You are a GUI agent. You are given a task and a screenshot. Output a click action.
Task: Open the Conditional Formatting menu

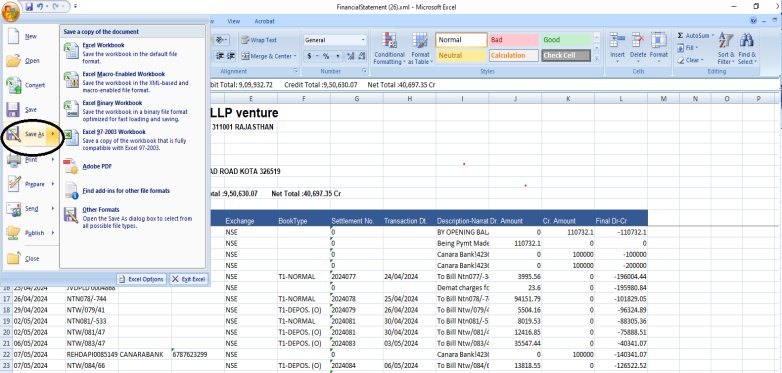click(x=389, y=49)
